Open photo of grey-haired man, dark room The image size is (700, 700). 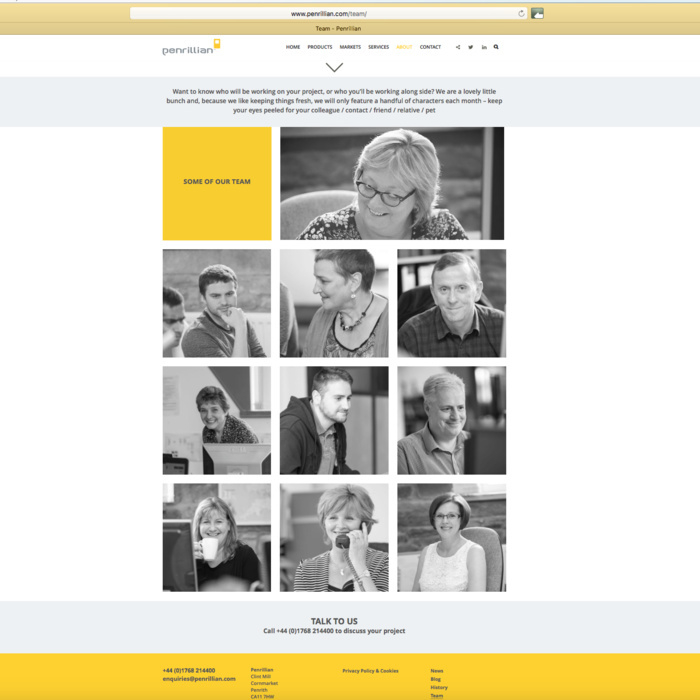pos(452,420)
